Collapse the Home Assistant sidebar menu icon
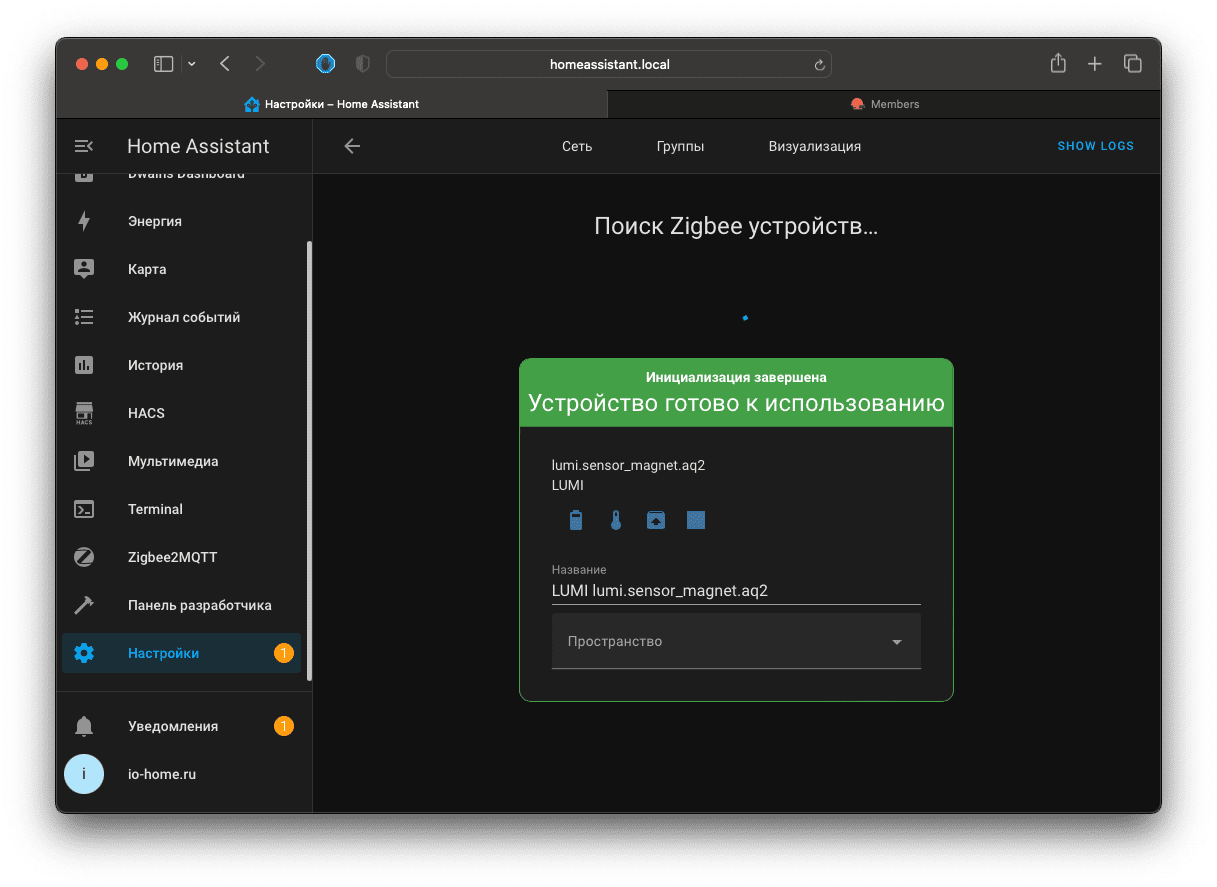 tap(84, 146)
